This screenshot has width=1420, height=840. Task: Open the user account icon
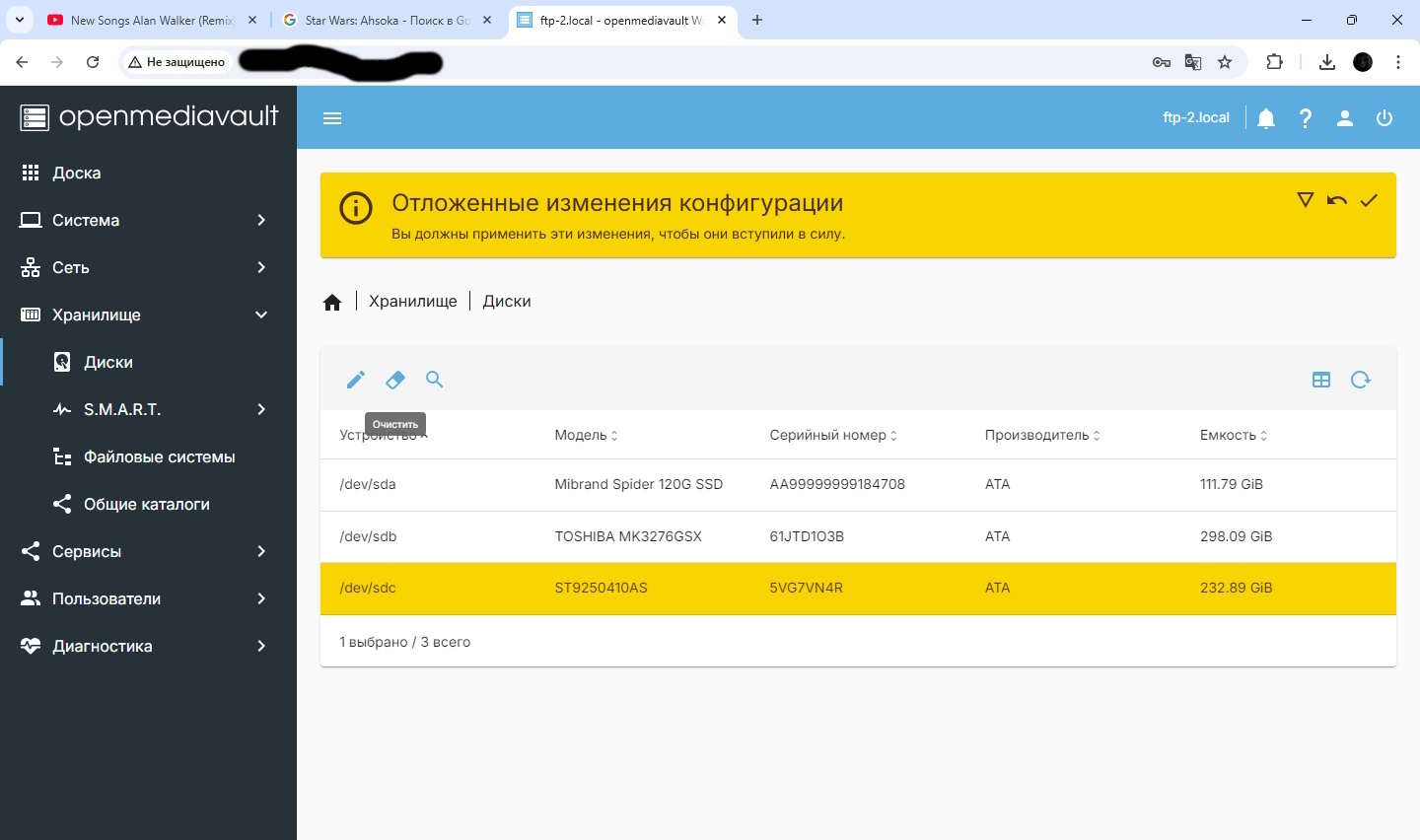pyautogui.click(x=1345, y=118)
